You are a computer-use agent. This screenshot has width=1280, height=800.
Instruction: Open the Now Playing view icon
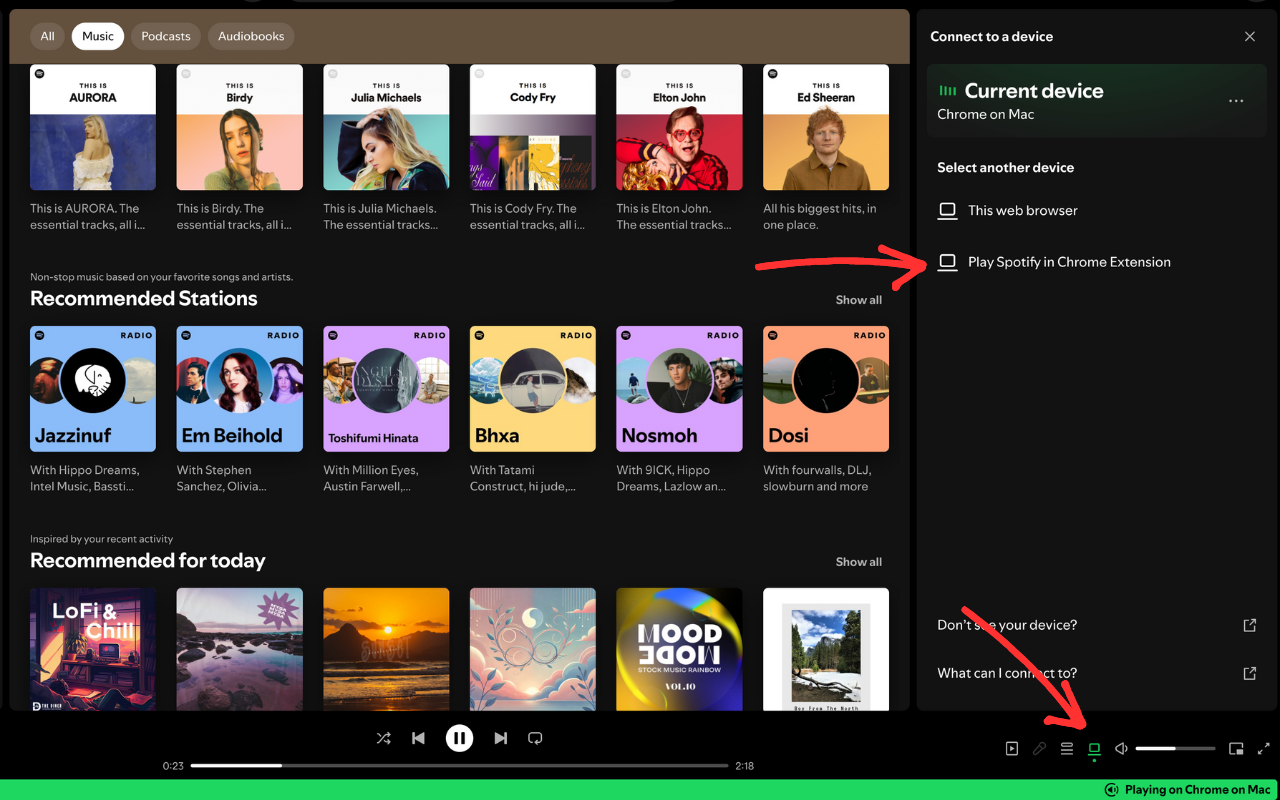pyautogui.click(x=1012, y=748)
